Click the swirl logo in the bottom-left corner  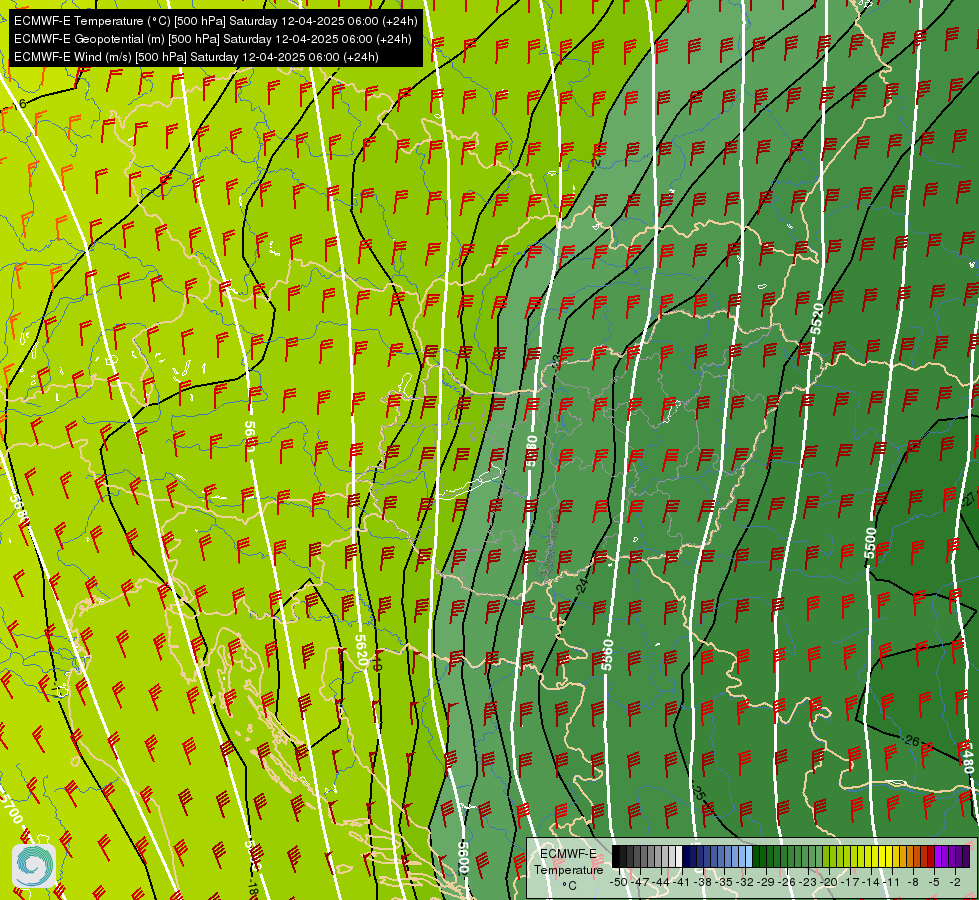click(34, 866)
